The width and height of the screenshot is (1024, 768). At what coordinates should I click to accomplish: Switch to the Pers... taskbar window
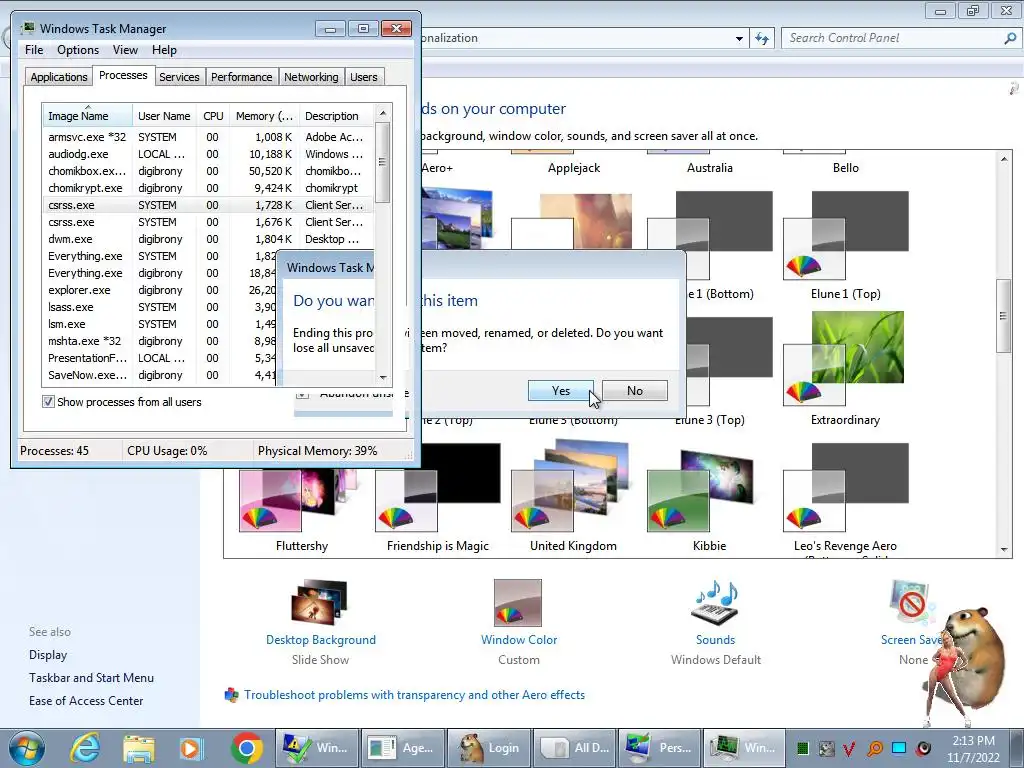click(x=660, y=748)
